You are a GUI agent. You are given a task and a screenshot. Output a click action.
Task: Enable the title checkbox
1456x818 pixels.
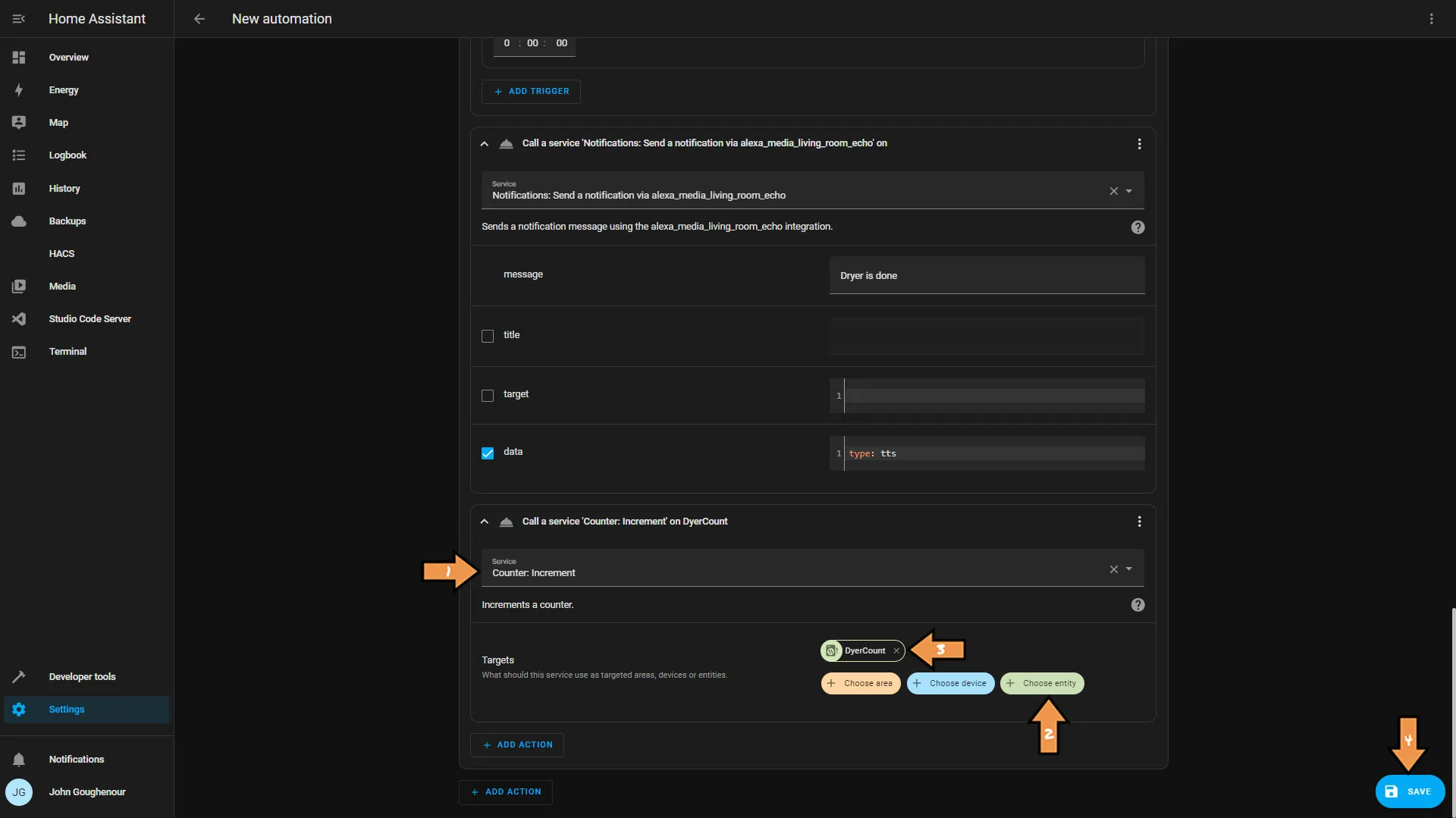coord(488,336)
